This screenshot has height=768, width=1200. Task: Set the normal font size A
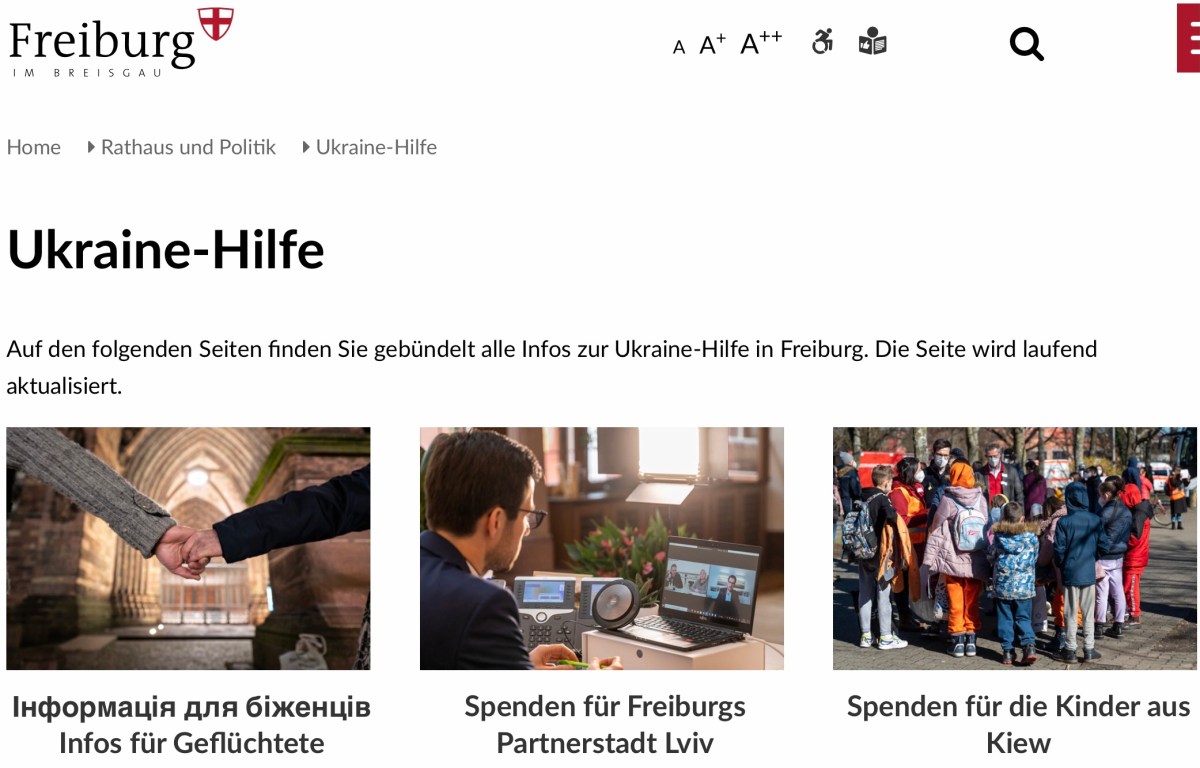[x=679, y=47]
